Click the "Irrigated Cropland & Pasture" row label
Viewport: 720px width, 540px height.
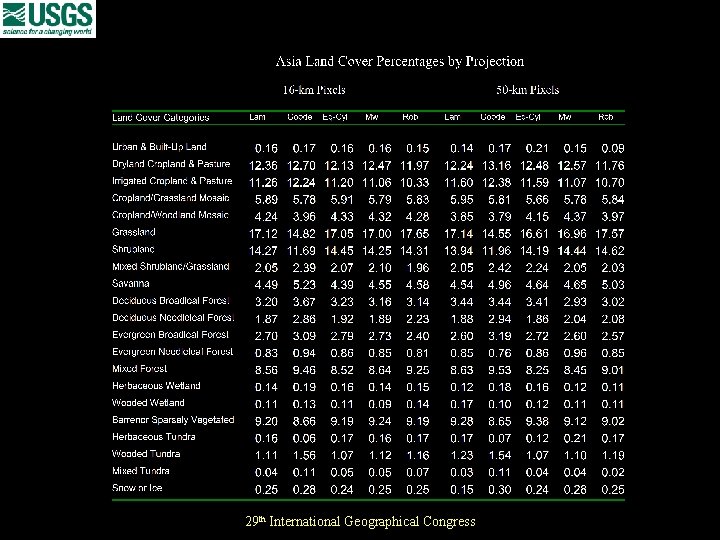(x=172, y=181)
